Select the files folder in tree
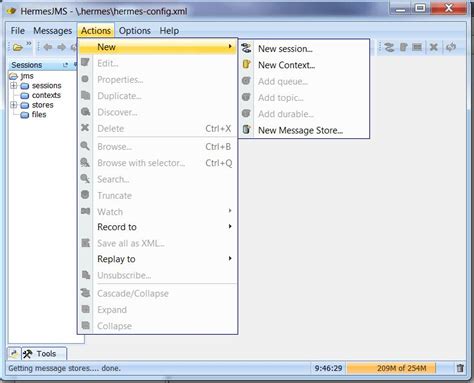474x383 pixels. [x=39, y=115]
